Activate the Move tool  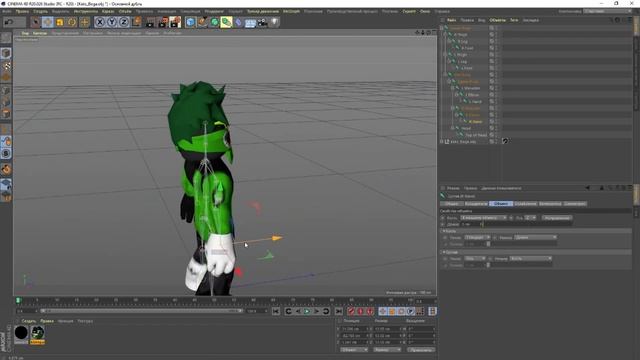tap(48, 22)
